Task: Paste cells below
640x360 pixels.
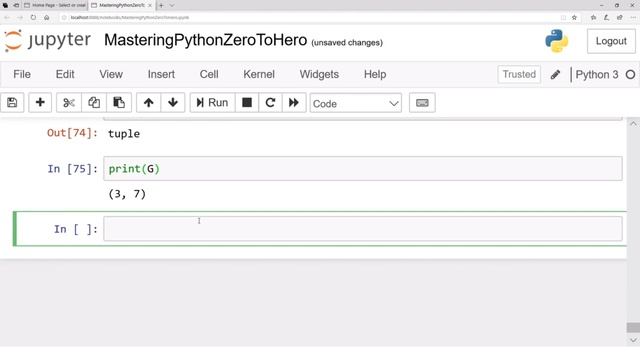Action: (119, 102)
